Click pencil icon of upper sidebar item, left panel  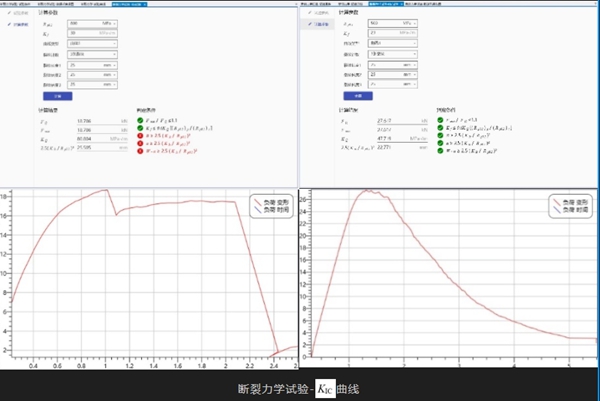(9, 13)
